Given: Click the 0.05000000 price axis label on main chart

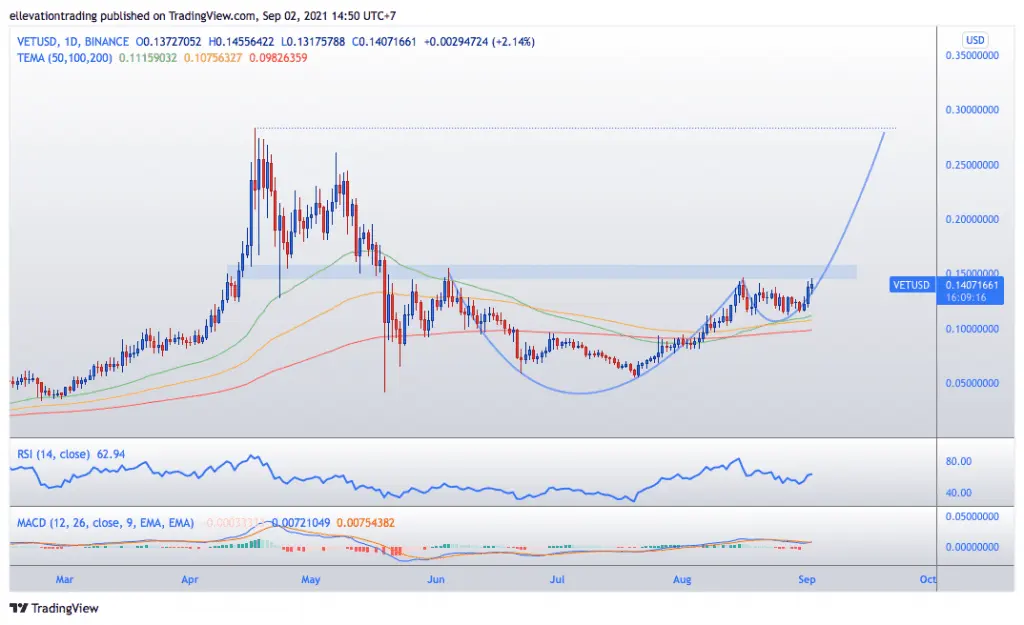Looking at the screenshot, I should coord(972,383).
